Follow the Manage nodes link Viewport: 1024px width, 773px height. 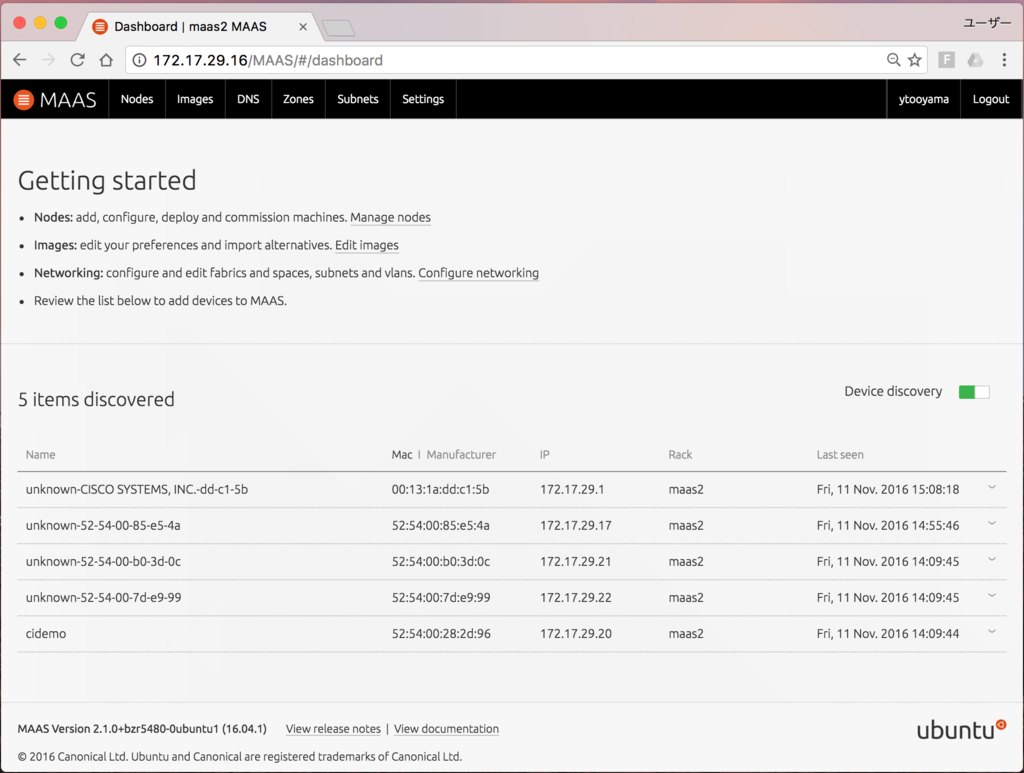(391, 217)
